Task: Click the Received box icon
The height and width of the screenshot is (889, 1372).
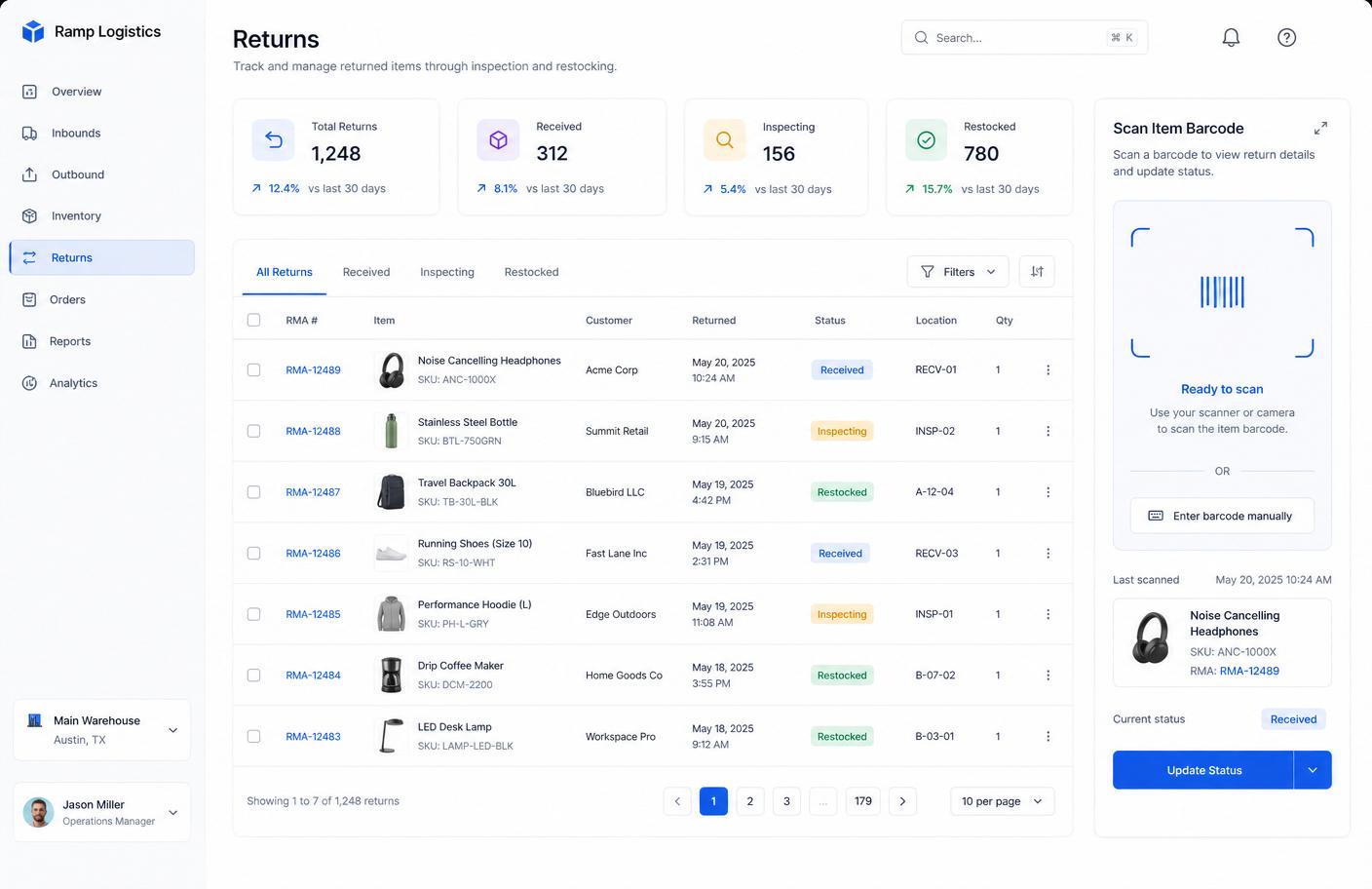Action: [498, 140]
